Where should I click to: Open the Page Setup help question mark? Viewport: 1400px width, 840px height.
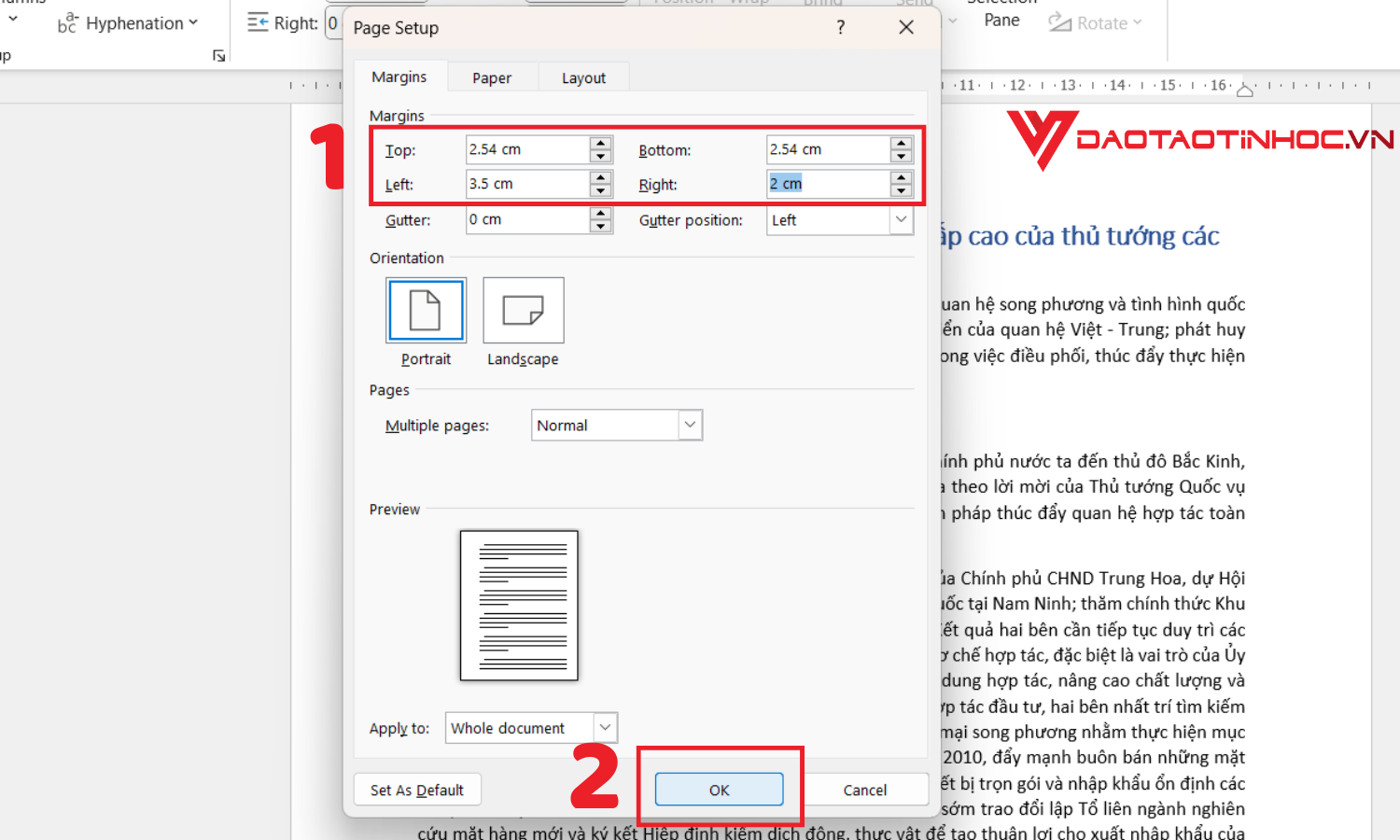[x=841, y=28]
